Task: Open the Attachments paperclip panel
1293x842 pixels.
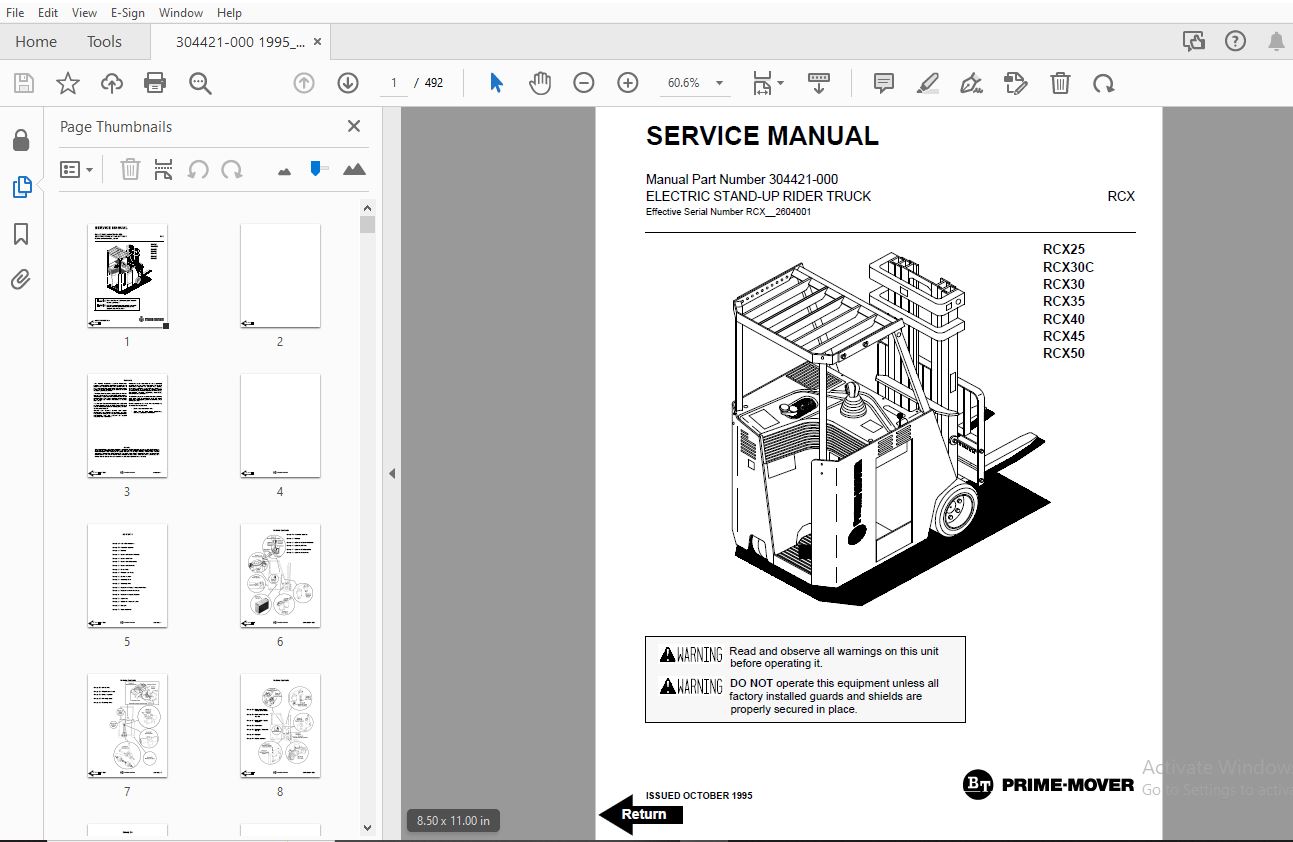Action: (x=21, y=279)
